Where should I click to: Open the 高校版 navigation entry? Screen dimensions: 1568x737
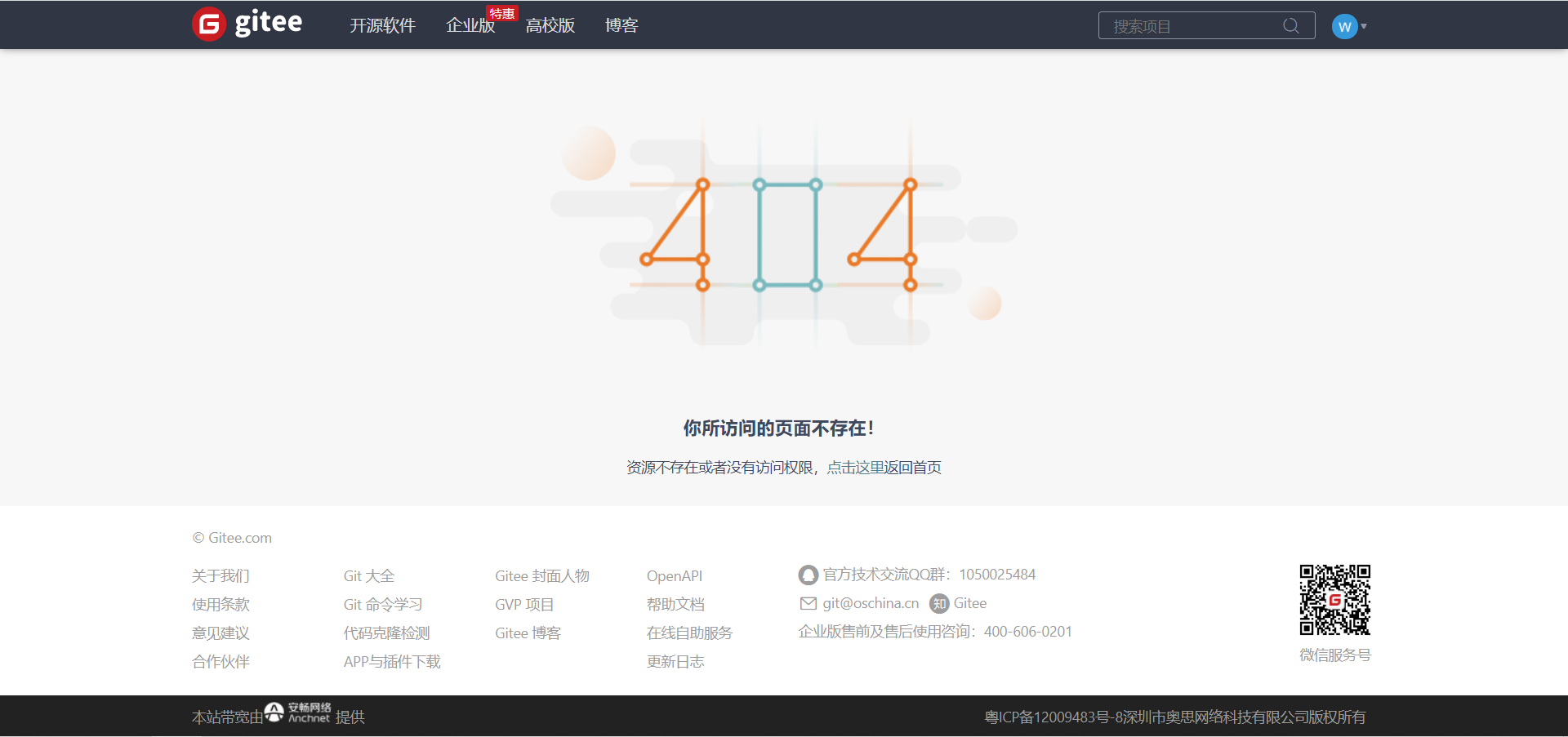[550, 25]
